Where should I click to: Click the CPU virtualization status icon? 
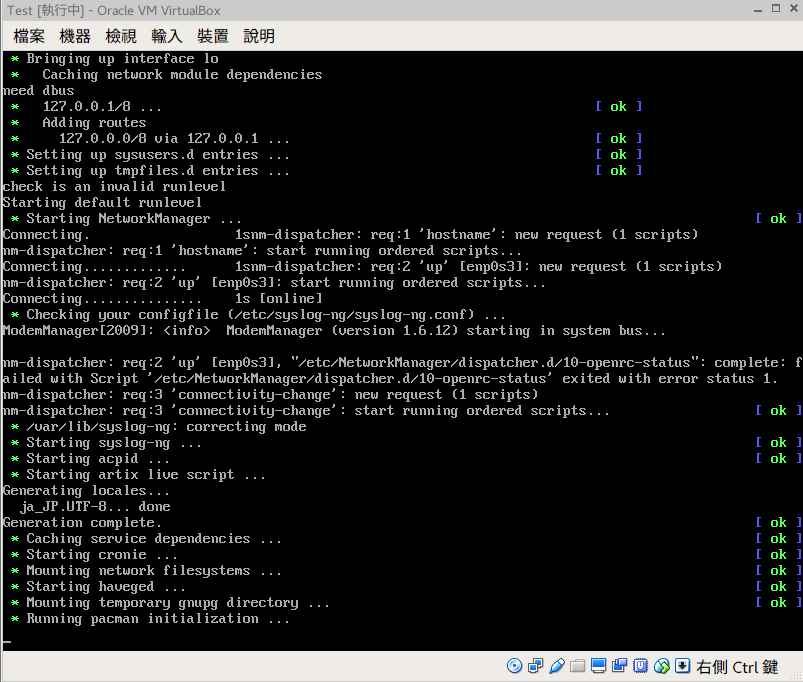click(640, 666)
